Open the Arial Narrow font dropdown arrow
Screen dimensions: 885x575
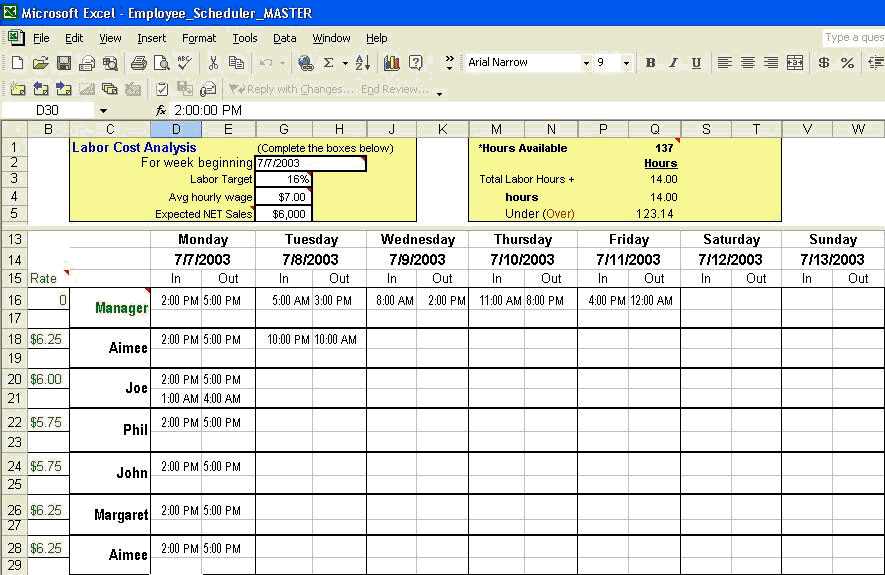[x=586, y=63]
